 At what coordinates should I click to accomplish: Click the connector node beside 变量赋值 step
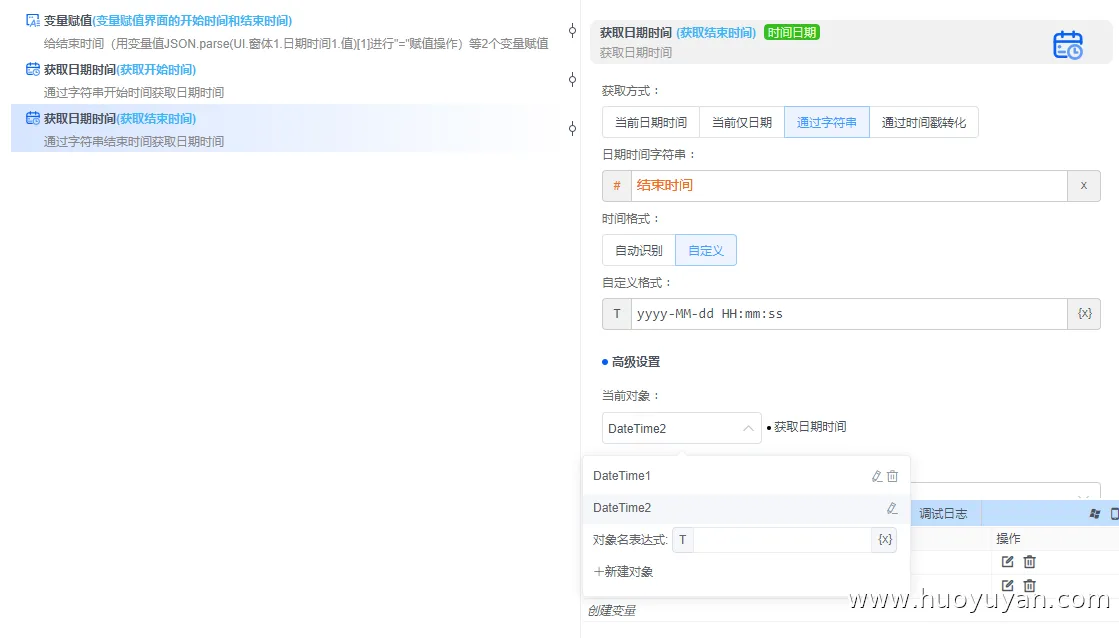[x=572, y=30]
